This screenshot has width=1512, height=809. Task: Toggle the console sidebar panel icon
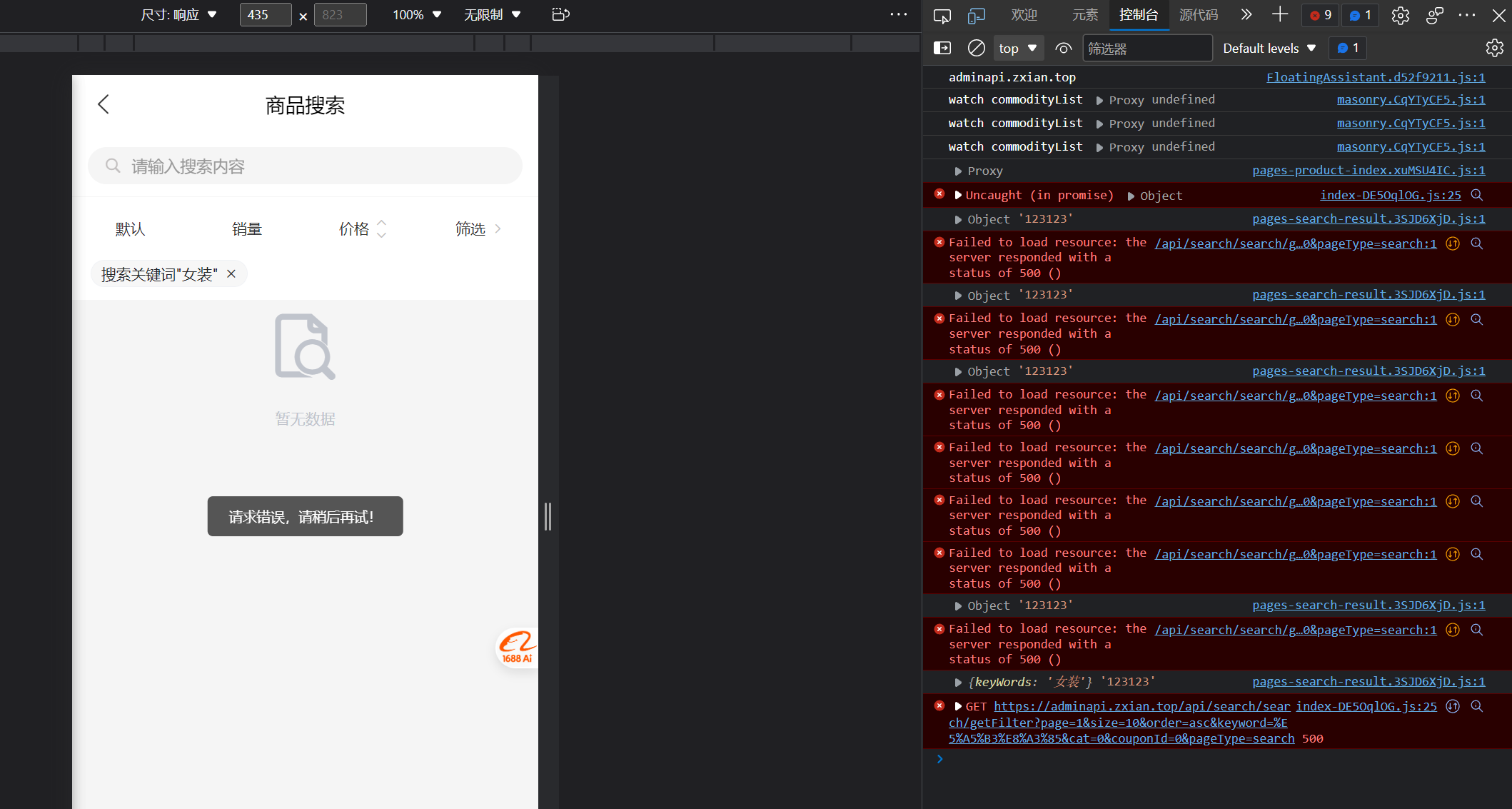(942, 48)
